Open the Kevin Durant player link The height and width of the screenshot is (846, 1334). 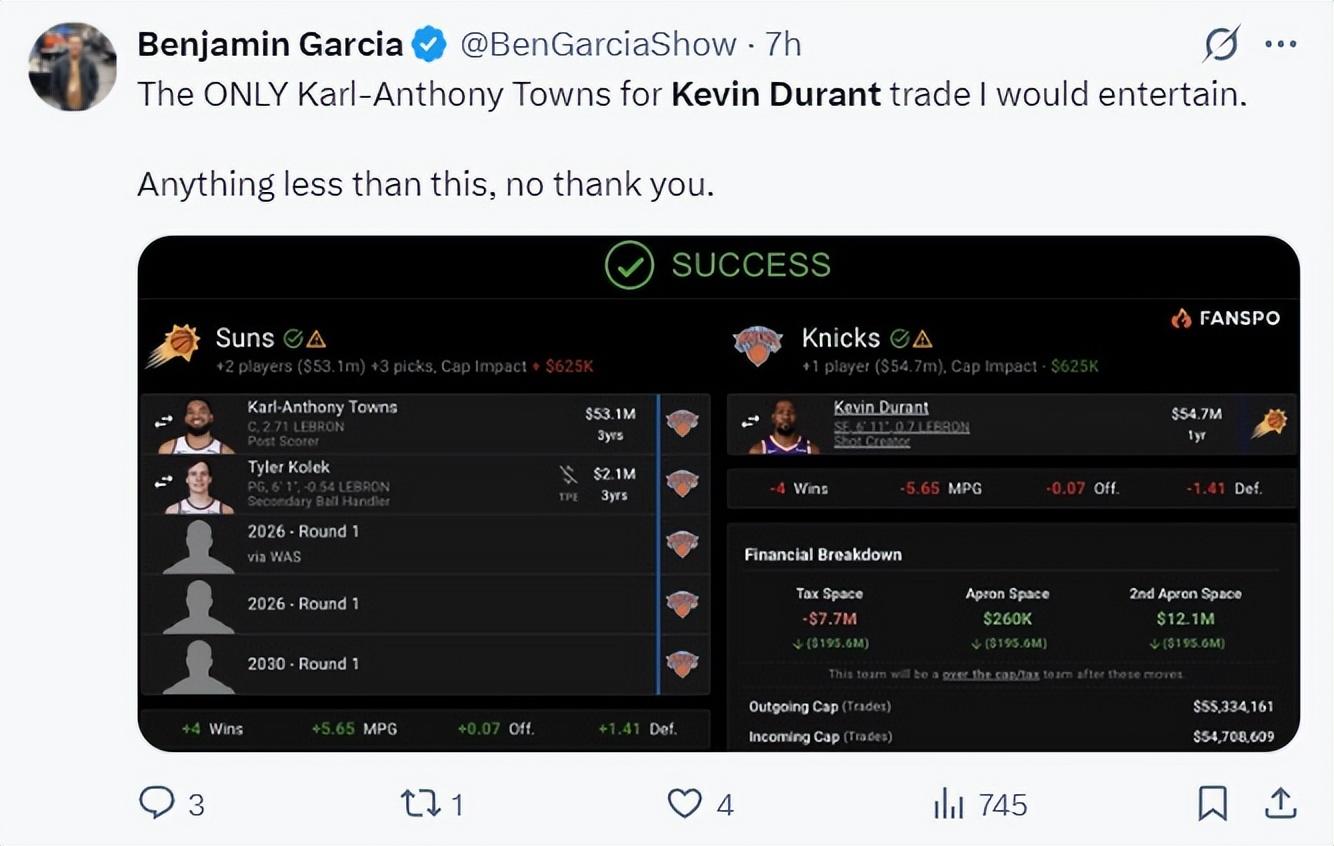click(x=881, y=408)
